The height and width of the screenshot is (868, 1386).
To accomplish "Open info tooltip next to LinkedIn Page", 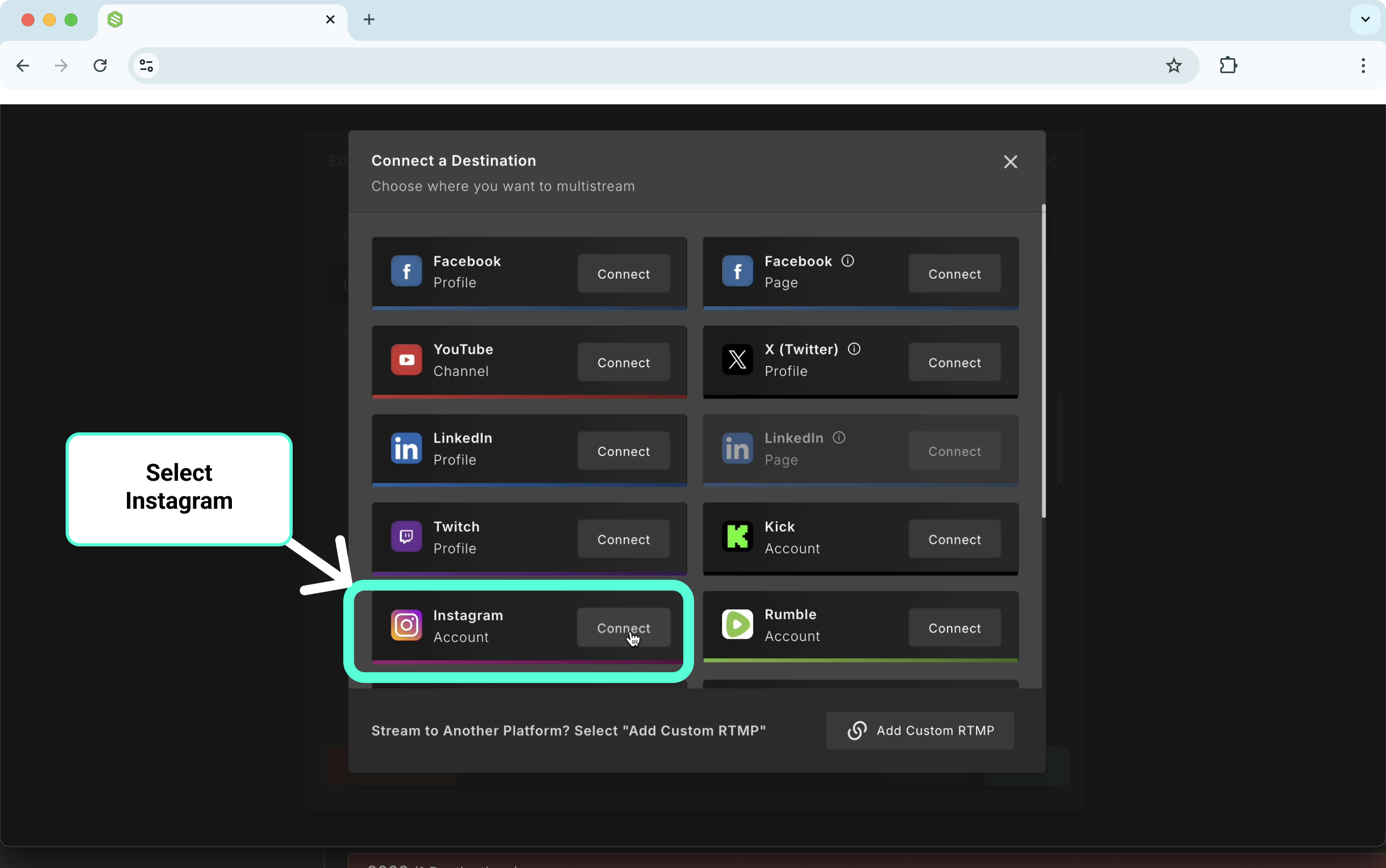I will pos(839,438).
